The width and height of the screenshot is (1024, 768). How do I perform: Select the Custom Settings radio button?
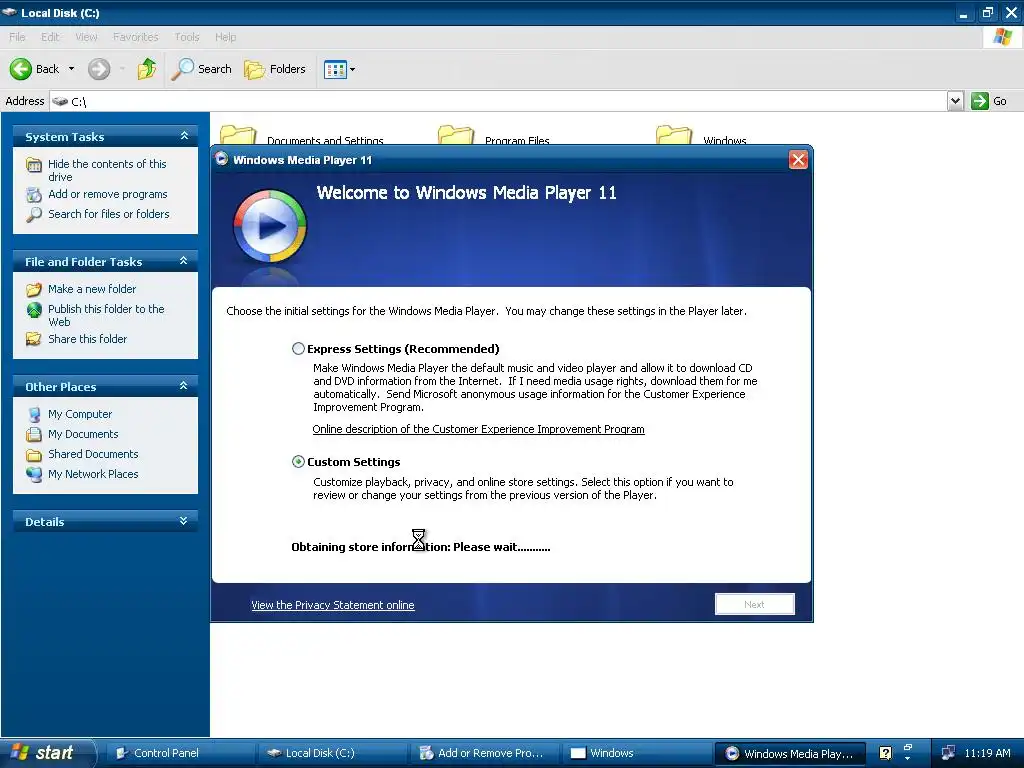pos(298,462)
